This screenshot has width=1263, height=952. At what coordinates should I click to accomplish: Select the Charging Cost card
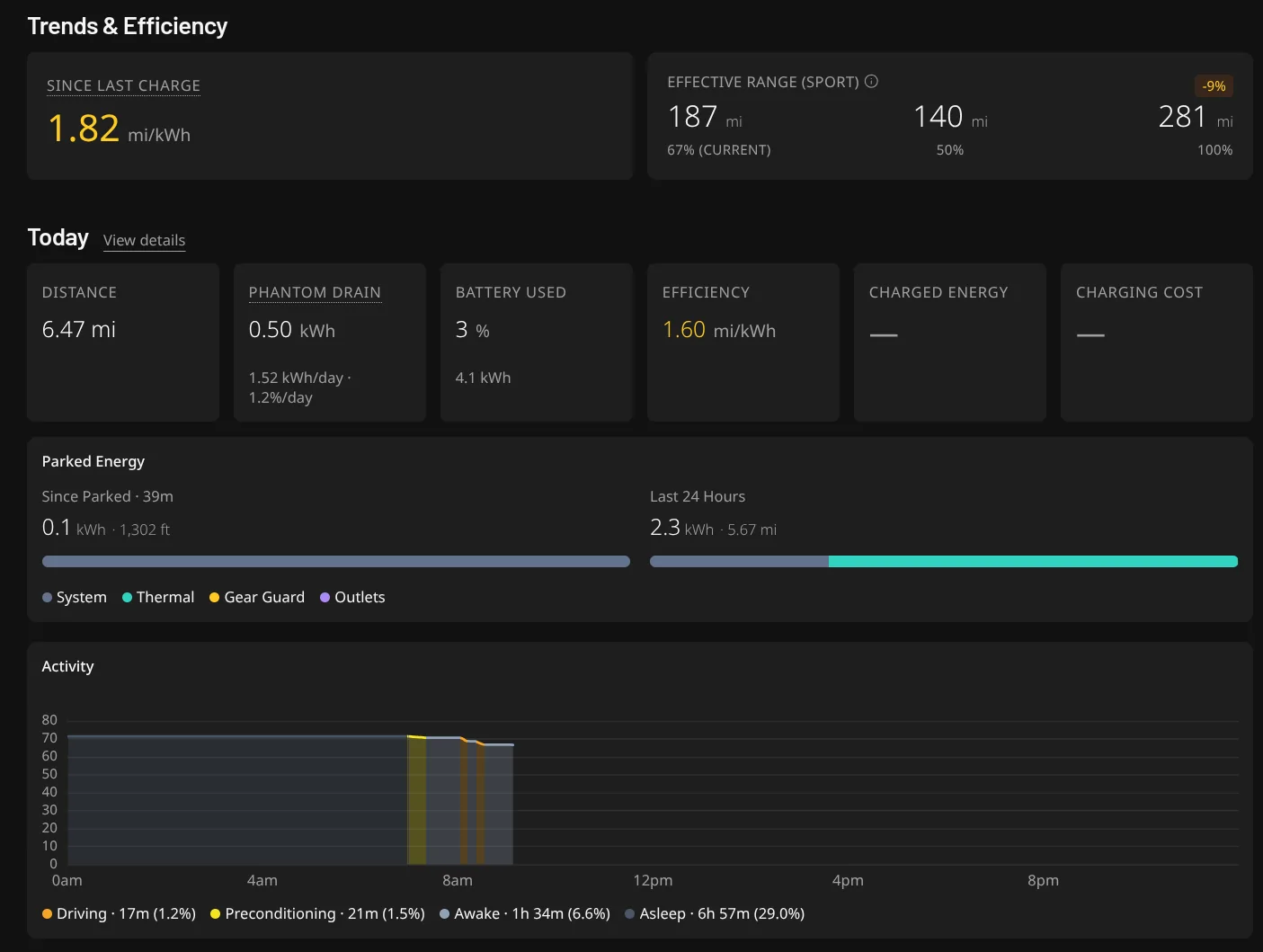1156,343
